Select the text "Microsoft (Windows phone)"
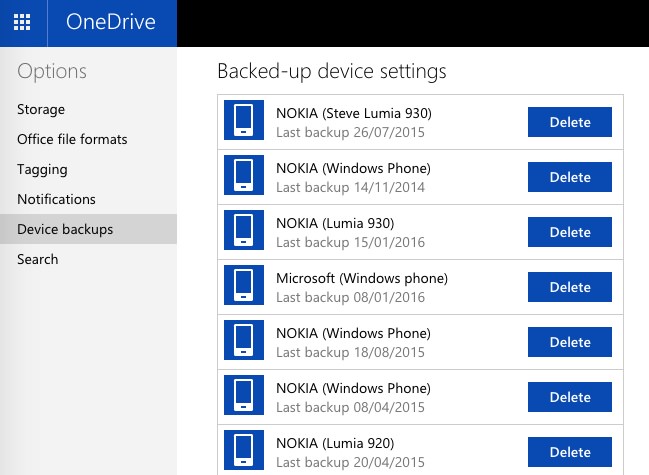This screenshot has height=475, width=649. coord(362,278)
